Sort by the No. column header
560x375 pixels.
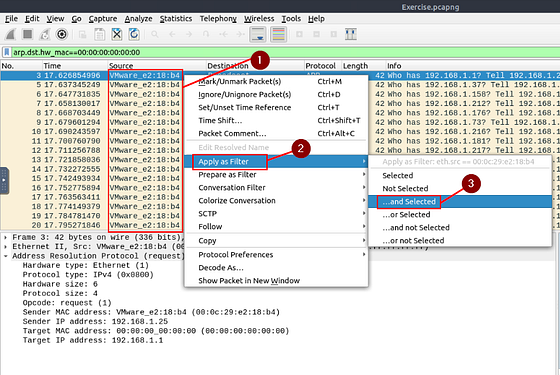(x=21, y=66)
